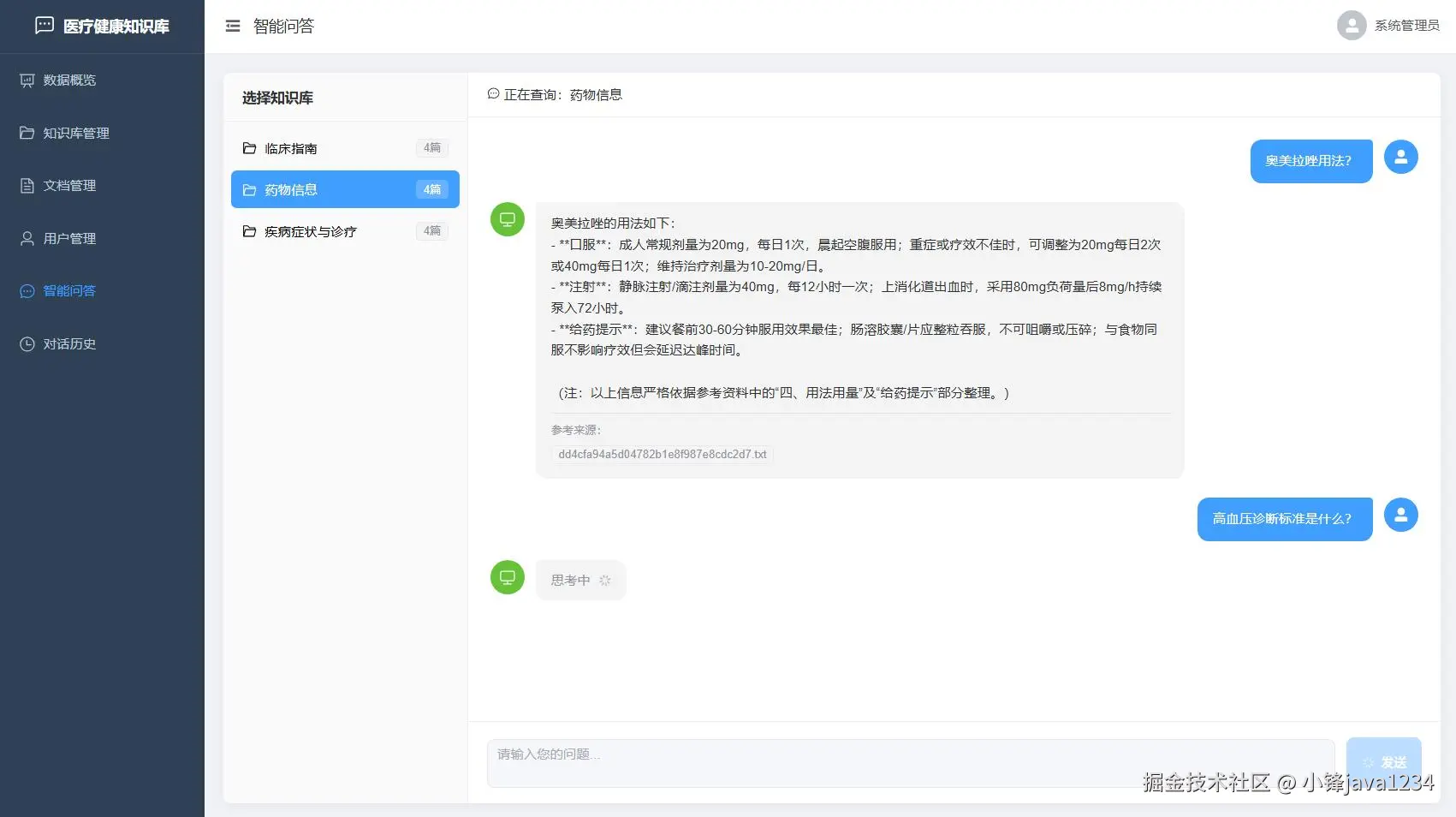The height and width of the screenshot is (817, 1456).
Task: Click the 正在查询: 药物信息 status text
Action: 563,95
